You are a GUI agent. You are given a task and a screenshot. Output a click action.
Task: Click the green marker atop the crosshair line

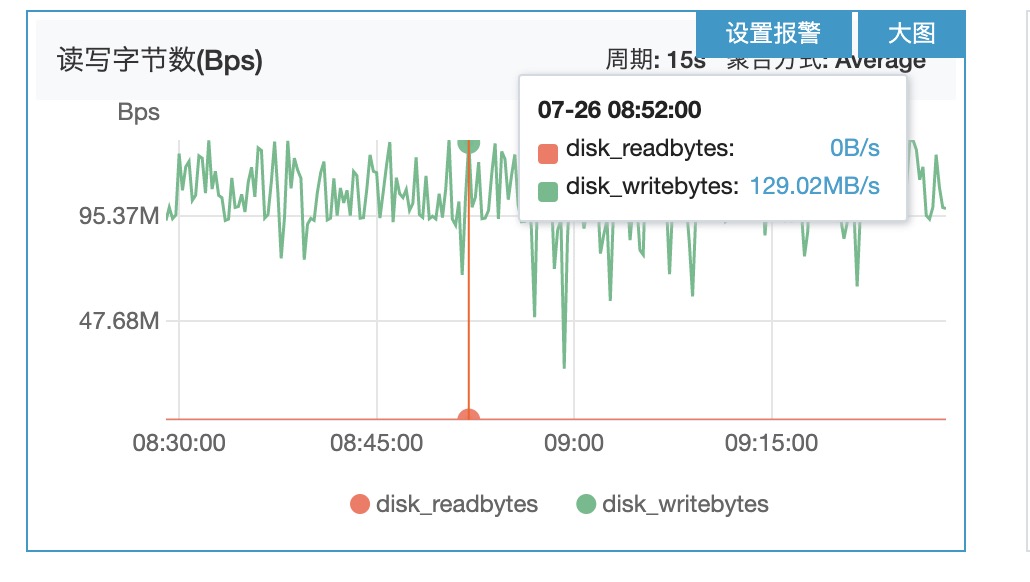[467, 144]
